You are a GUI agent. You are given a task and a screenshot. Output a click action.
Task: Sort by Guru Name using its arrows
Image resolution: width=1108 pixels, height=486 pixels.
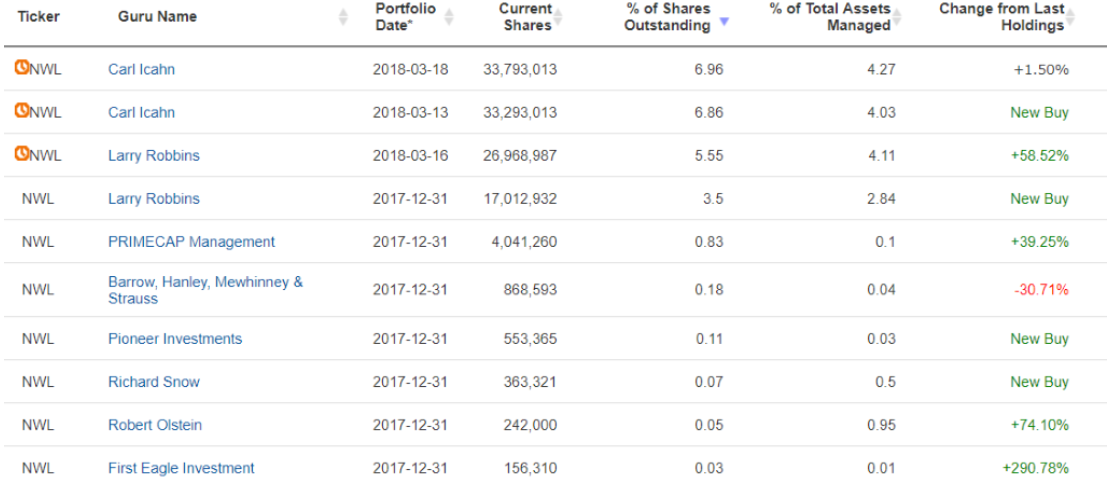tap(343, 16)
